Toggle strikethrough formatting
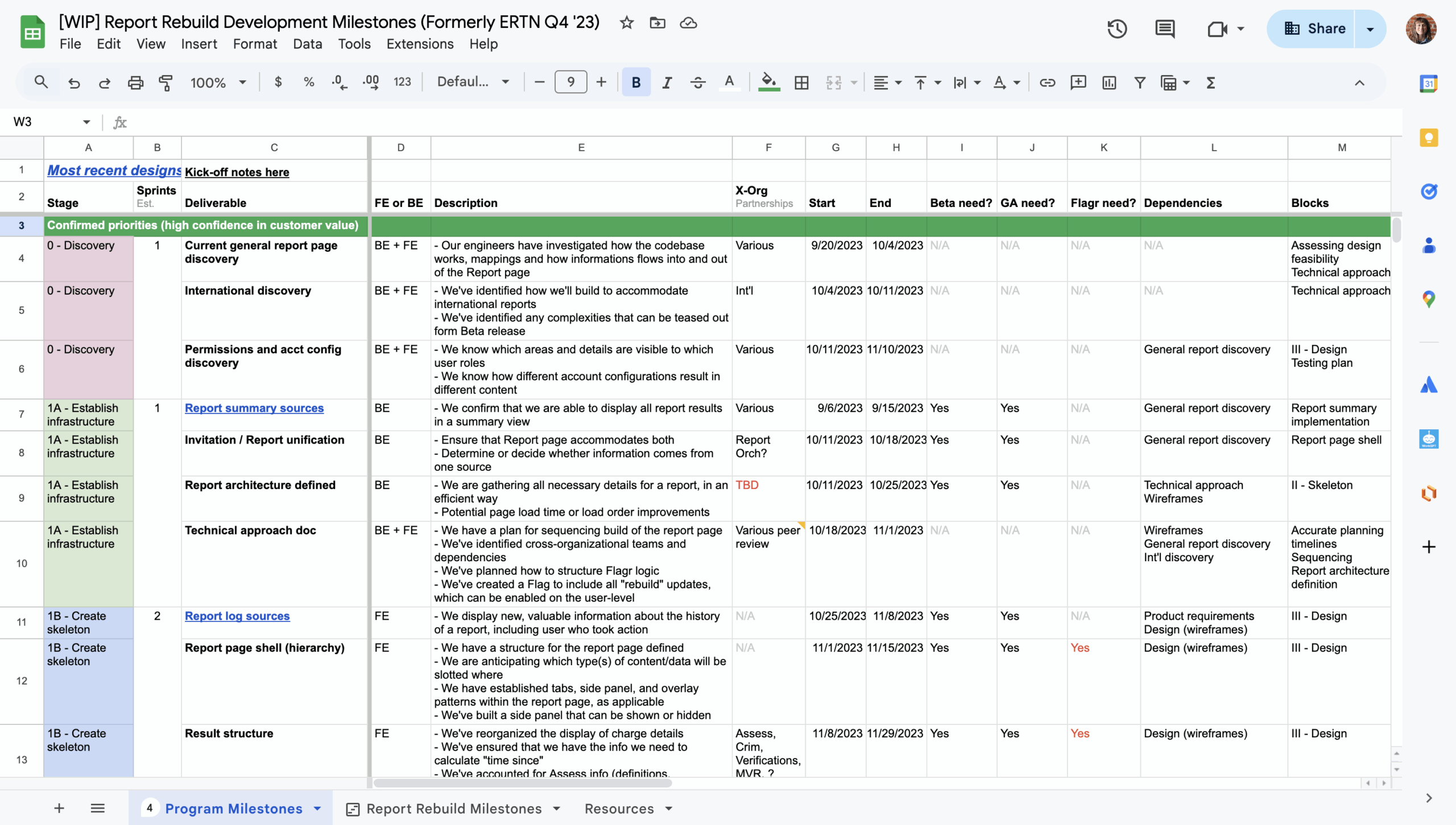Viewport: 1456px width, 825px height. click(x=698, y=82)
